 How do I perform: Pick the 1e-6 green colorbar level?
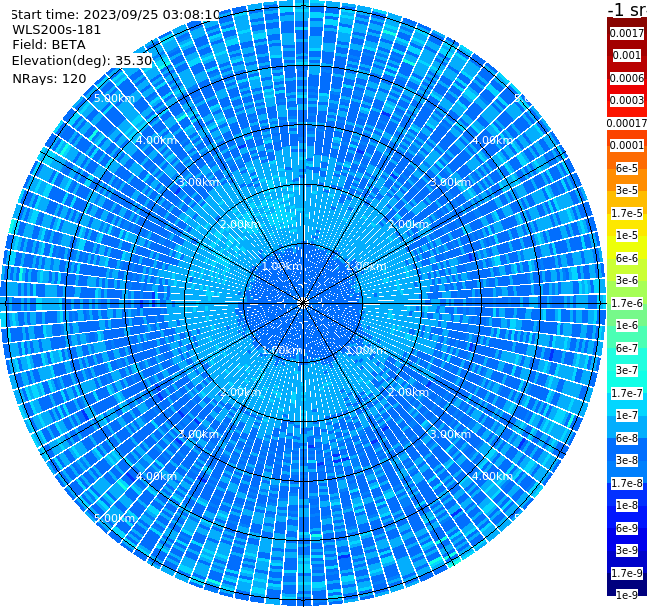click(627, 325)
